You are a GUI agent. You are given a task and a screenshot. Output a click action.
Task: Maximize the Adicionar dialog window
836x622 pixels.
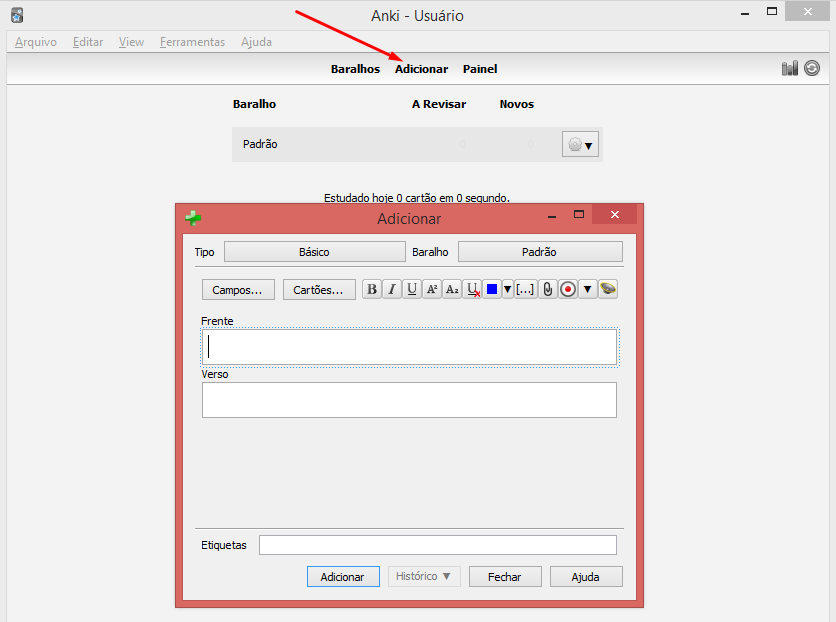578,214
